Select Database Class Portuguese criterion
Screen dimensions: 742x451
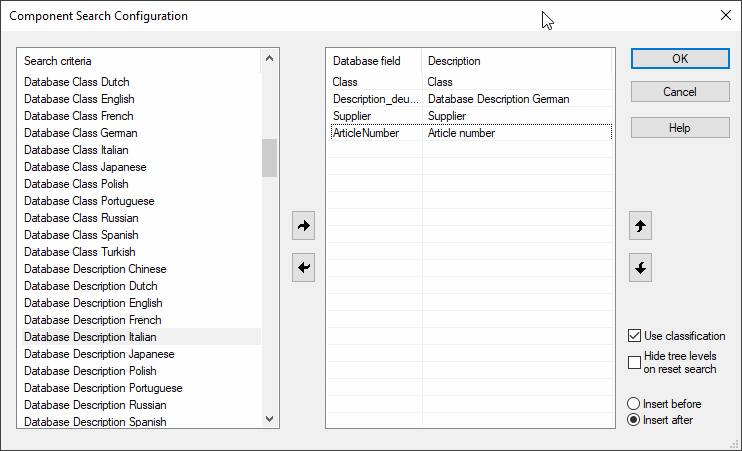(x=141, y=201)
